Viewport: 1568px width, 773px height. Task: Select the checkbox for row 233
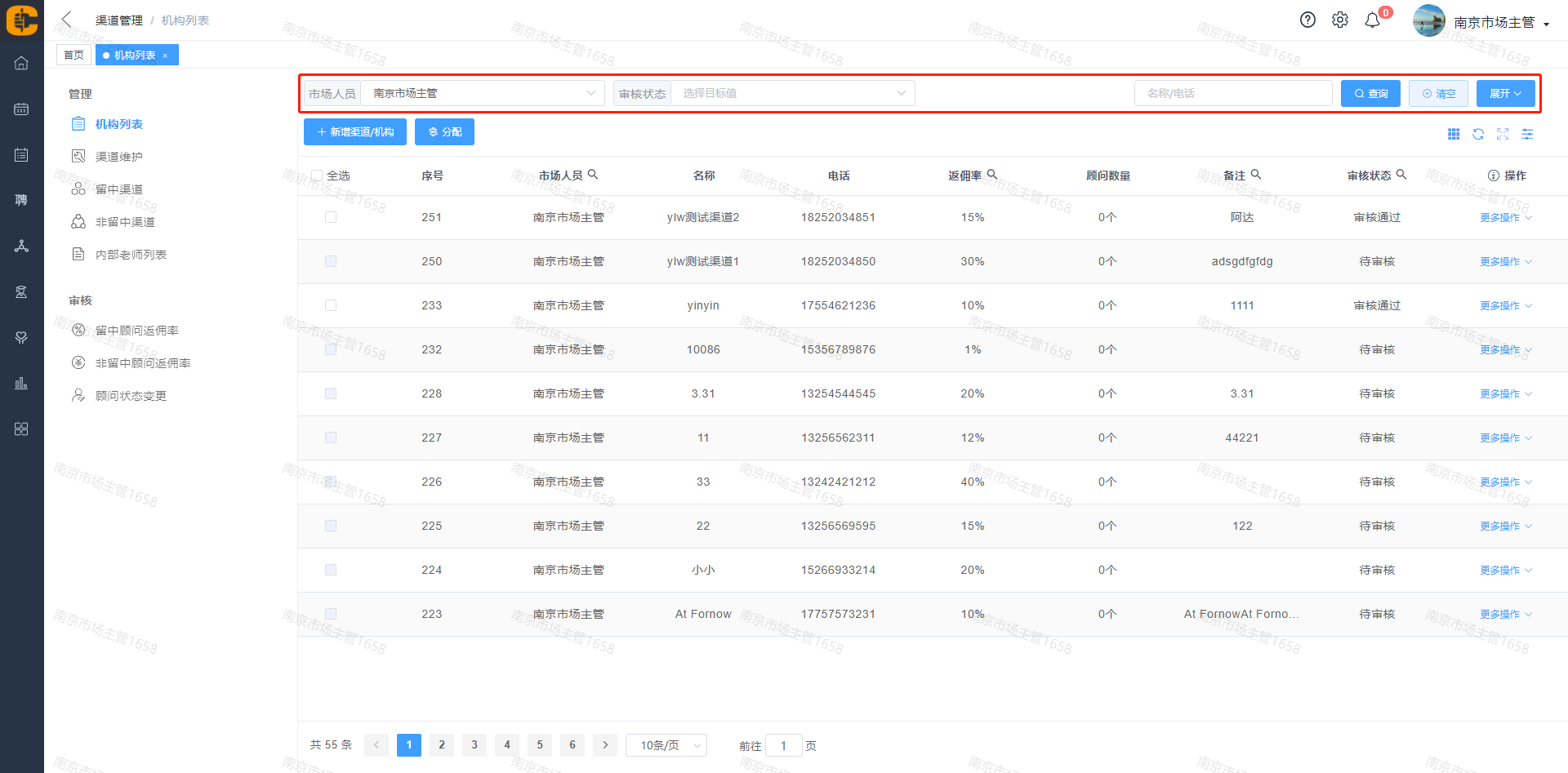click(x=331, y=305)
